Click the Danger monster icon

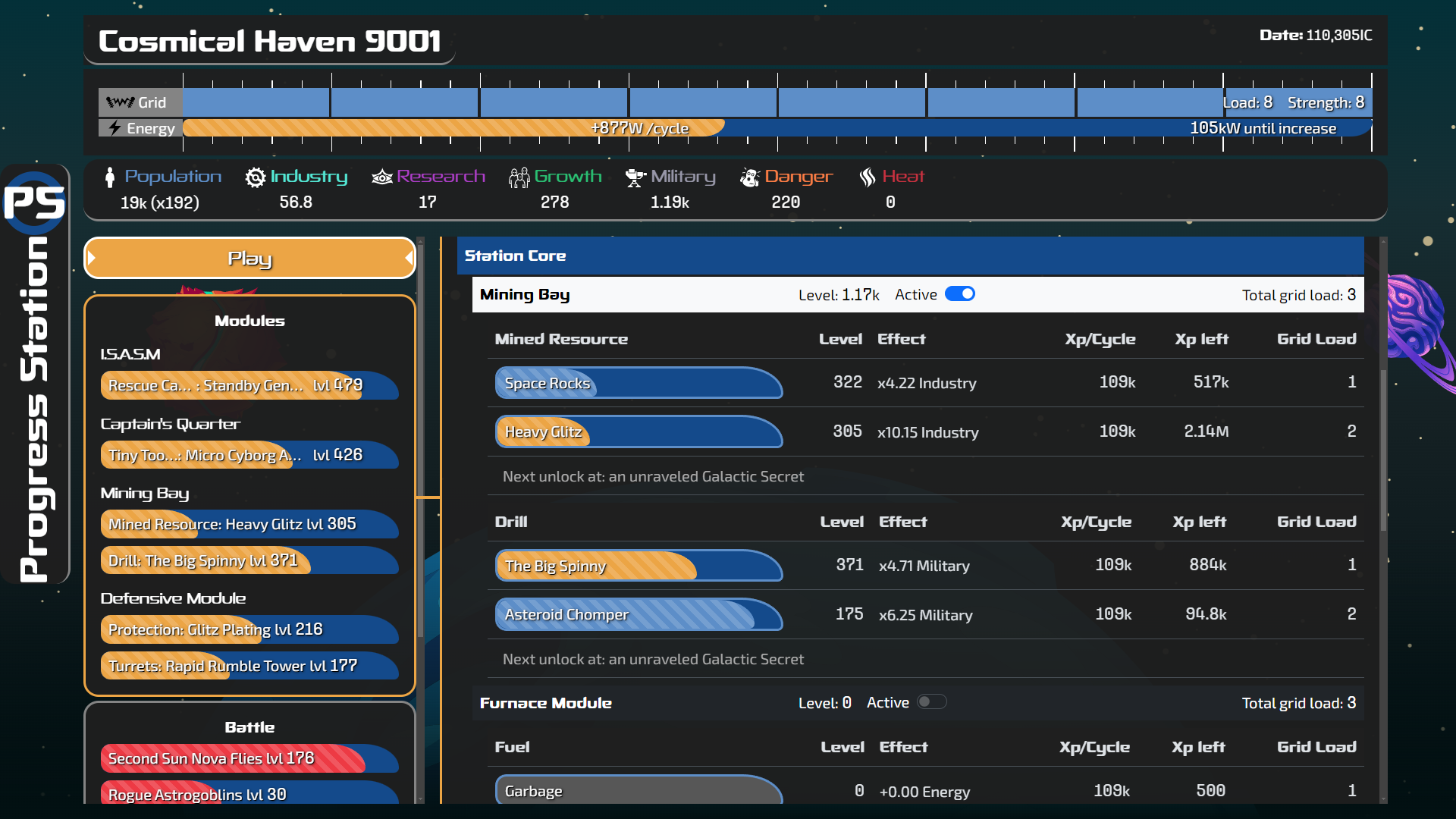pos(749,177)
